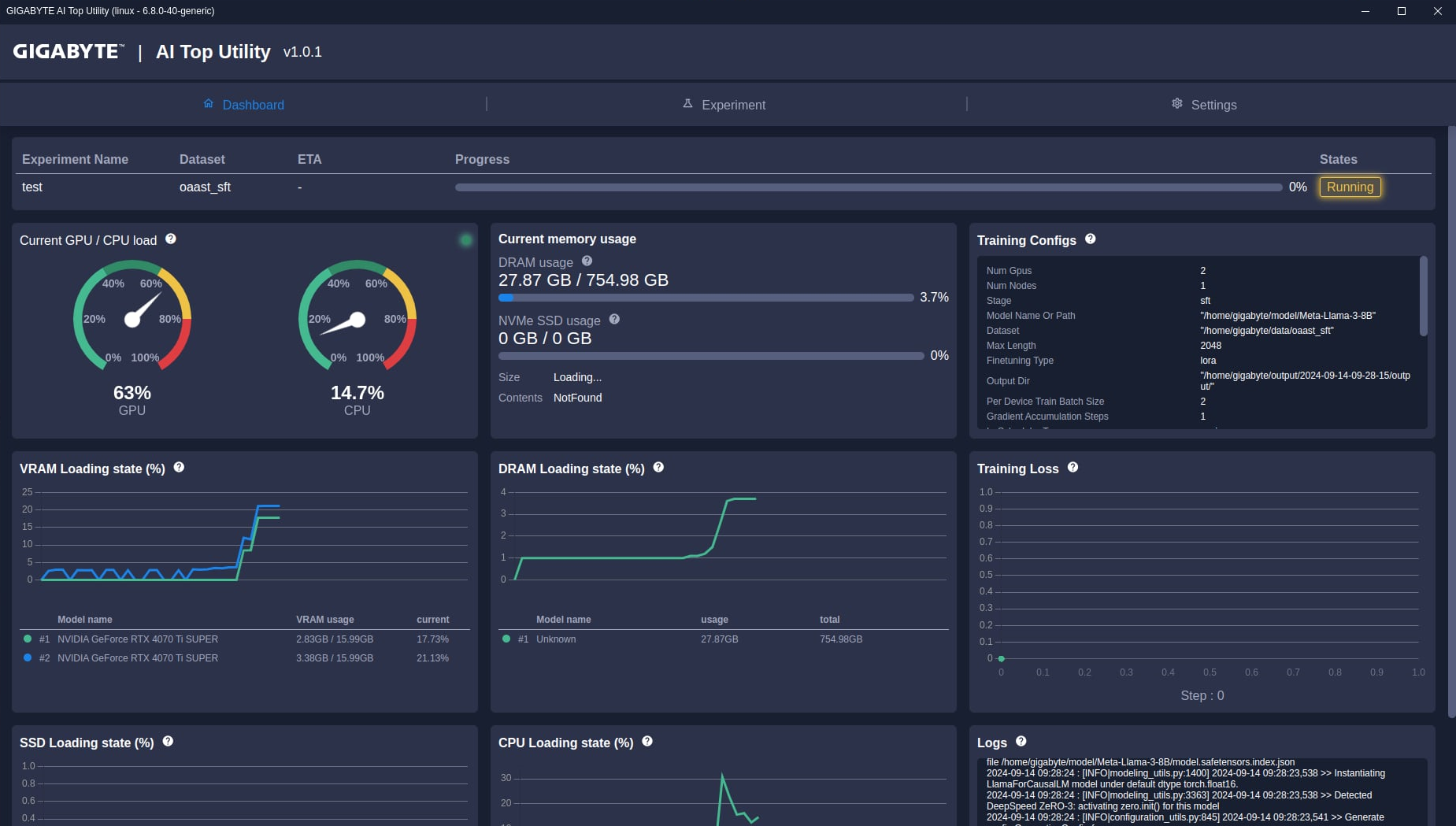Click the Running state badge
This screenshot has height=826, width=1456.
click(x=1350, y=187)
